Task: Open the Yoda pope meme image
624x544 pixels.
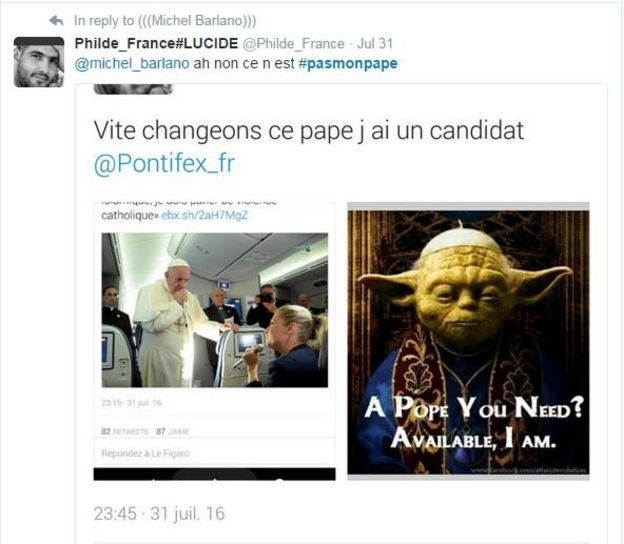Action: tap(468, 341)
